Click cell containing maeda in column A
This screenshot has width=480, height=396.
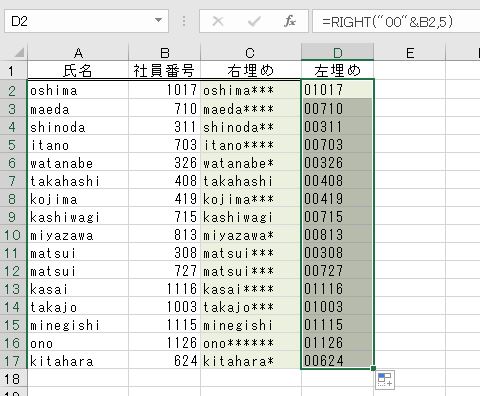[x=78, y=108]
